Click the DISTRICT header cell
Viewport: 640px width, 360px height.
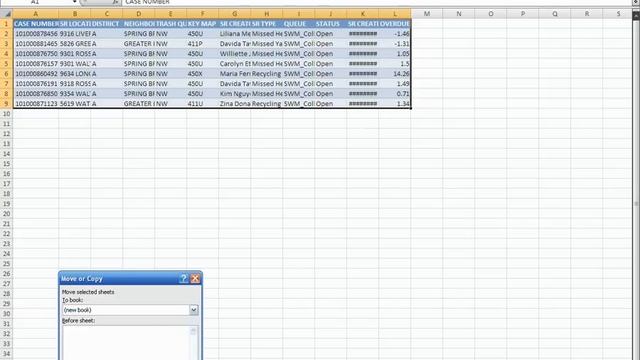coord(107,24)
